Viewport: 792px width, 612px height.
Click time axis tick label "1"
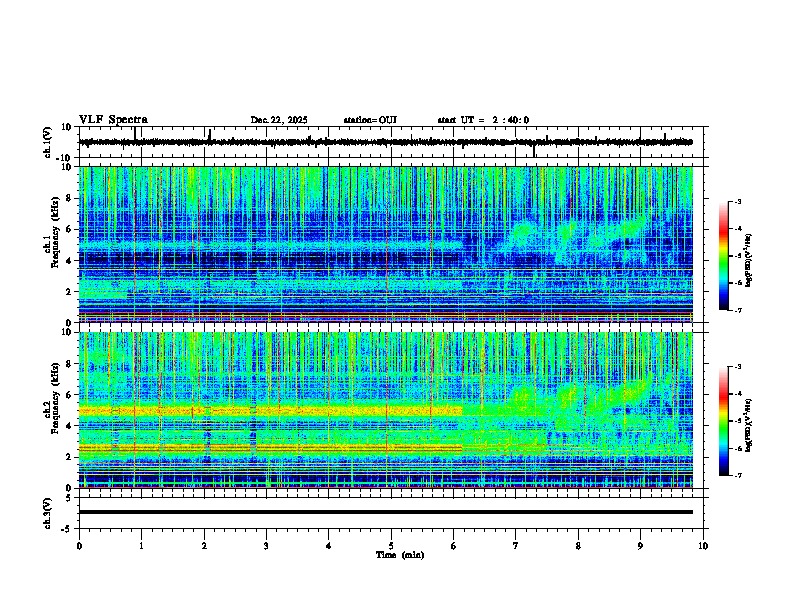click(141, 546)
